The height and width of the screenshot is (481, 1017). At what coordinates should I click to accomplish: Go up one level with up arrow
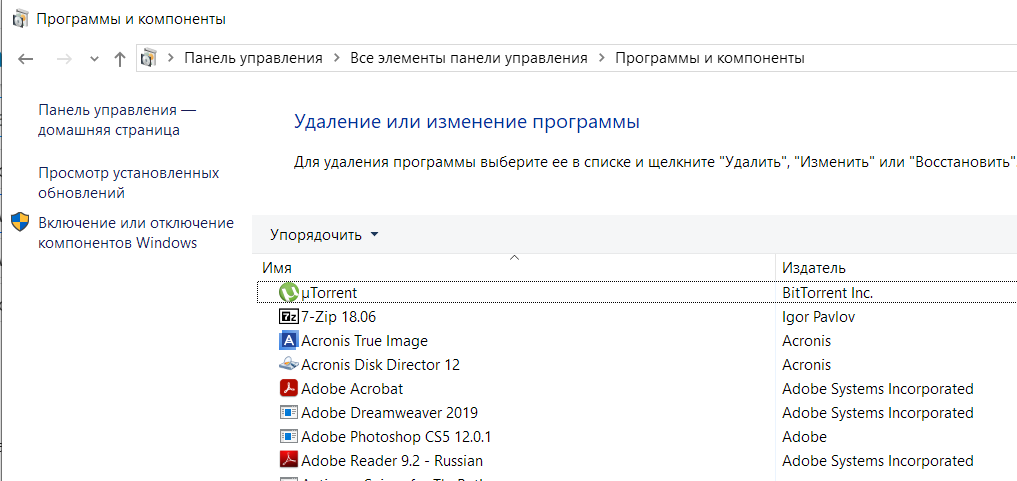(x=120, y=59)
